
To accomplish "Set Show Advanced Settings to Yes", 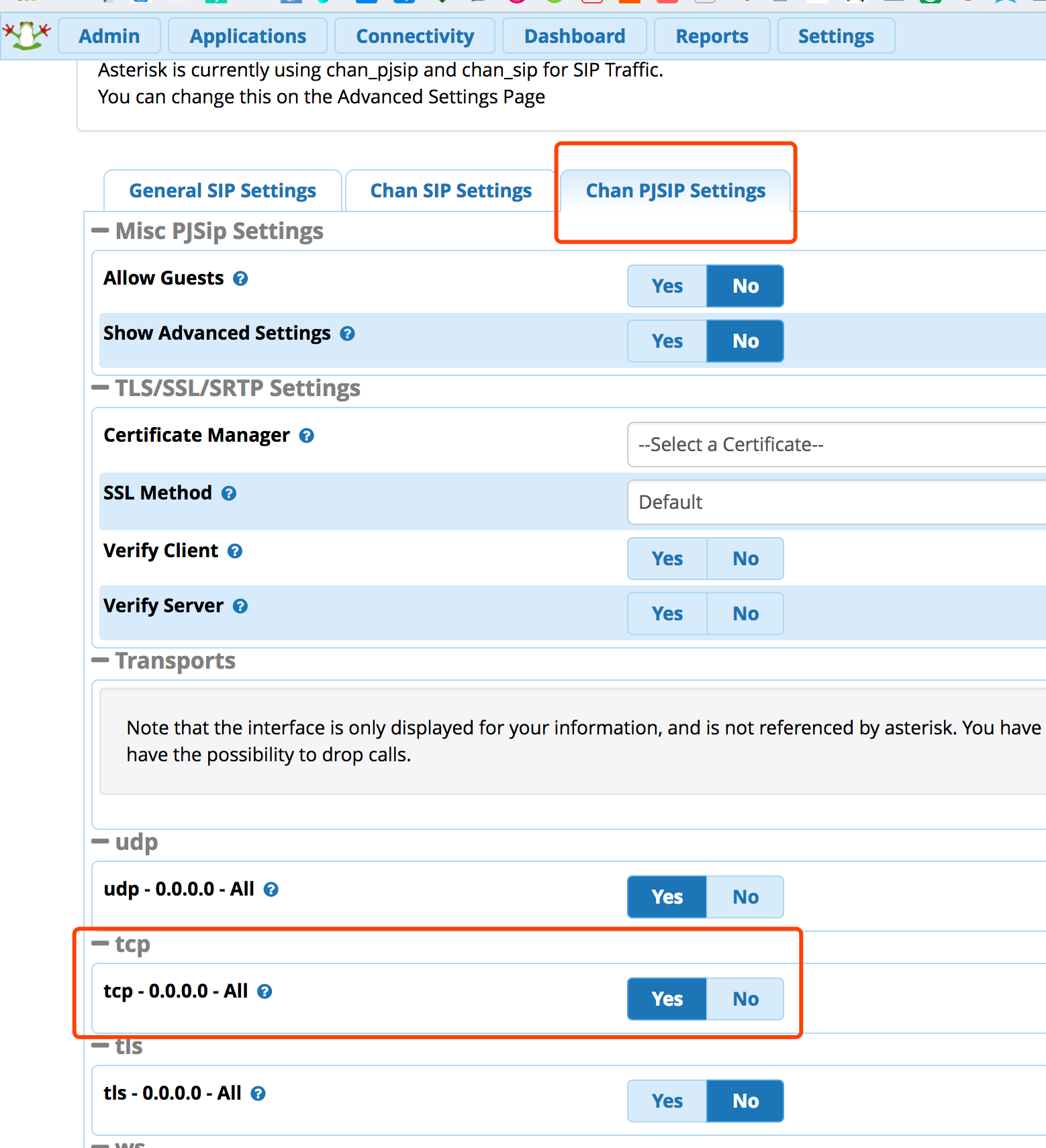I will pyautogui.click(x=667, y=341).
